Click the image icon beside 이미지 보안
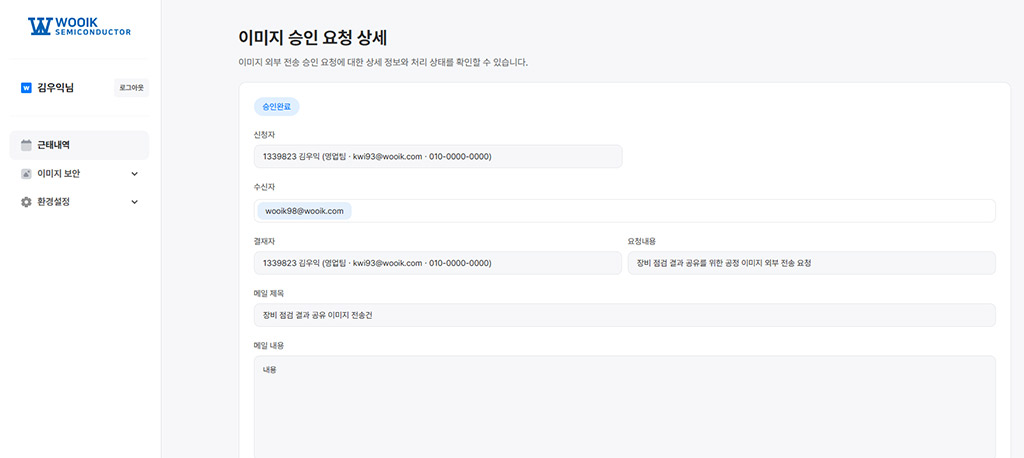Viewport: 1024px width, 458px height. (x=27, y=174)
